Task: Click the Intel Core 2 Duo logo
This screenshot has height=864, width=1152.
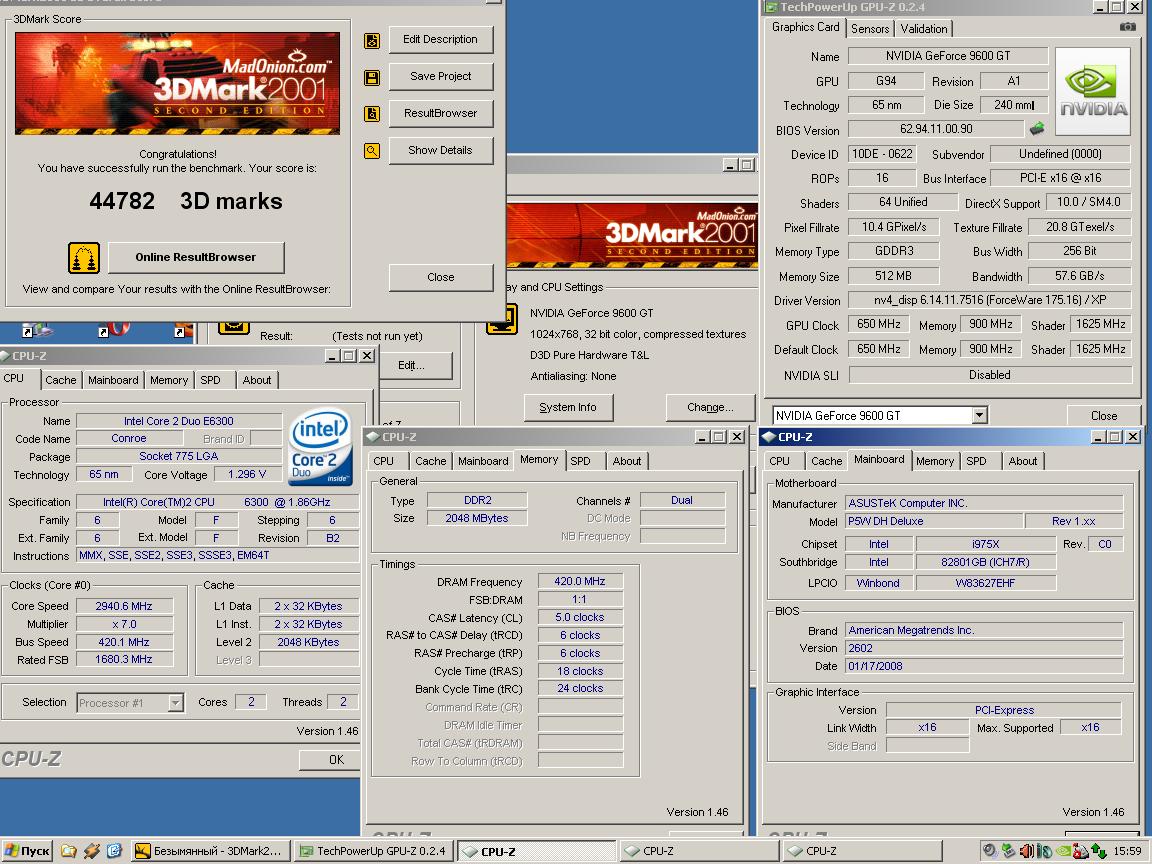Action: coord(320,446)
